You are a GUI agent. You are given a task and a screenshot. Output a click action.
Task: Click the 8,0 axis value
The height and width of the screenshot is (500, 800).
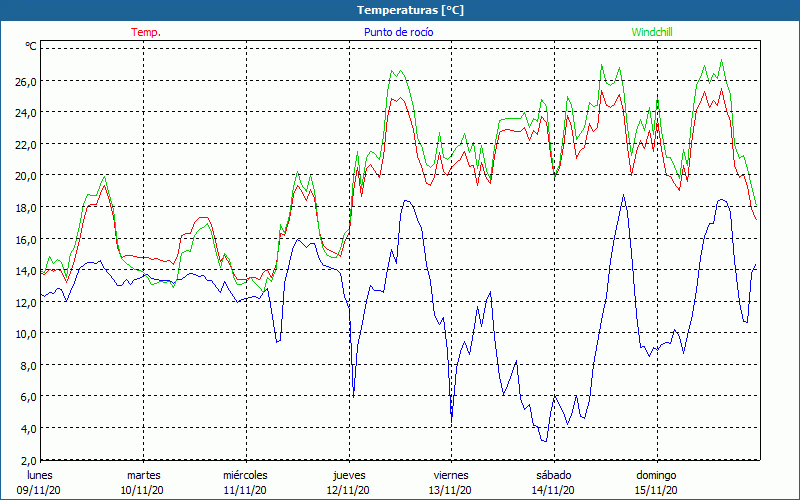(28, 366)
